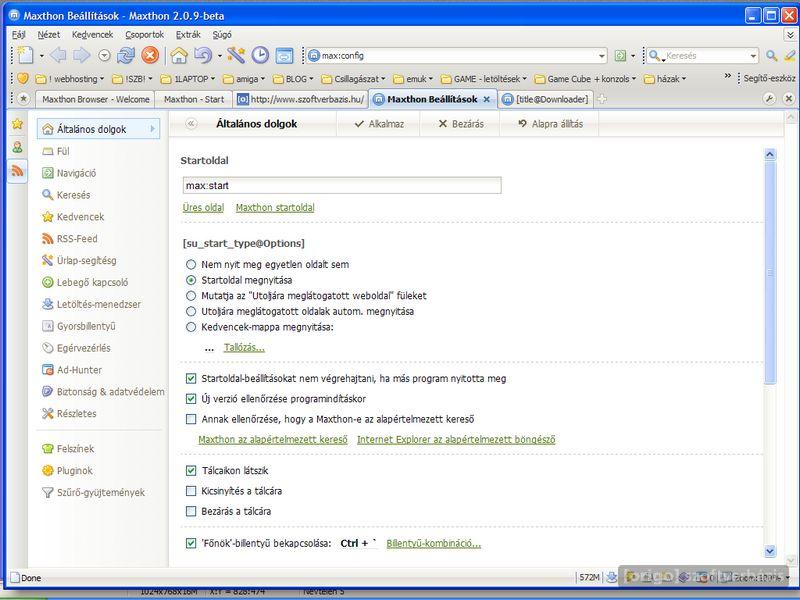Open the 'Biztonság & adatvédelem' settings section
Screen dimensions: 800x600
point(103,392)
